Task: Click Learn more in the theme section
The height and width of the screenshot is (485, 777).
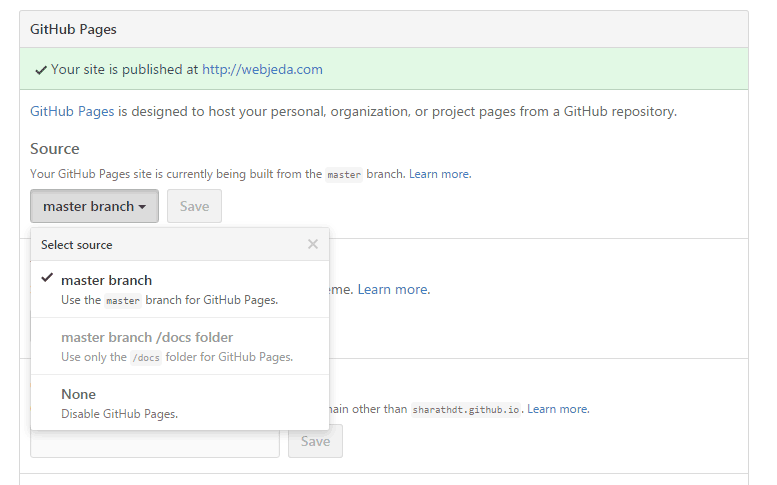Action: click(x=394, y=289)
